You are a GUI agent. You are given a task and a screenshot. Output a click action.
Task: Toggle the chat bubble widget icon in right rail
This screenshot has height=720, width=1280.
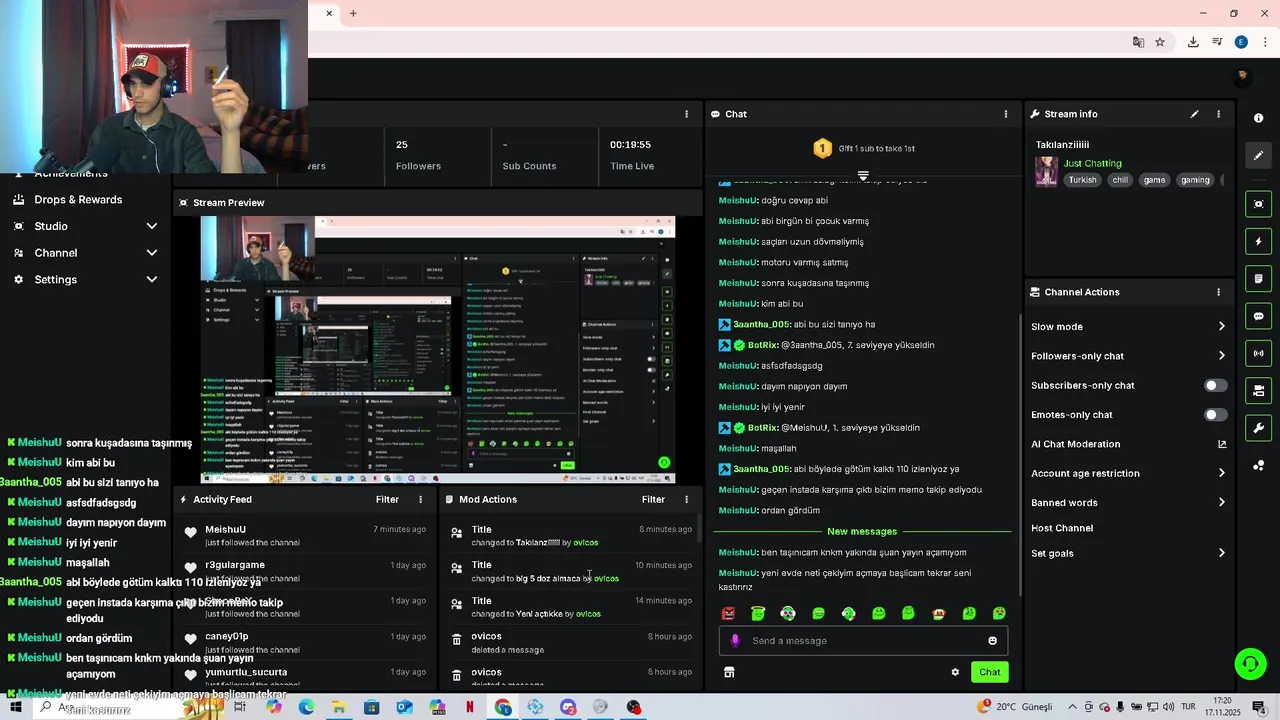(x=1258, y=316)
